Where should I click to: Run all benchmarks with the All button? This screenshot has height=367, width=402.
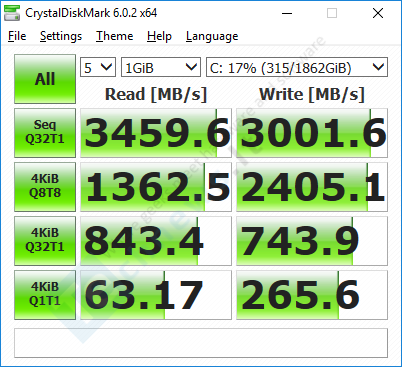tap(45, 79)
